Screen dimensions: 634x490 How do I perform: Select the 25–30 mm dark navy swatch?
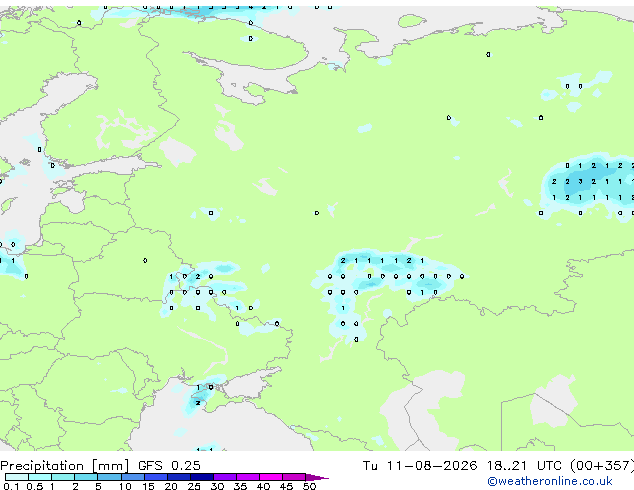click(202, 477)
